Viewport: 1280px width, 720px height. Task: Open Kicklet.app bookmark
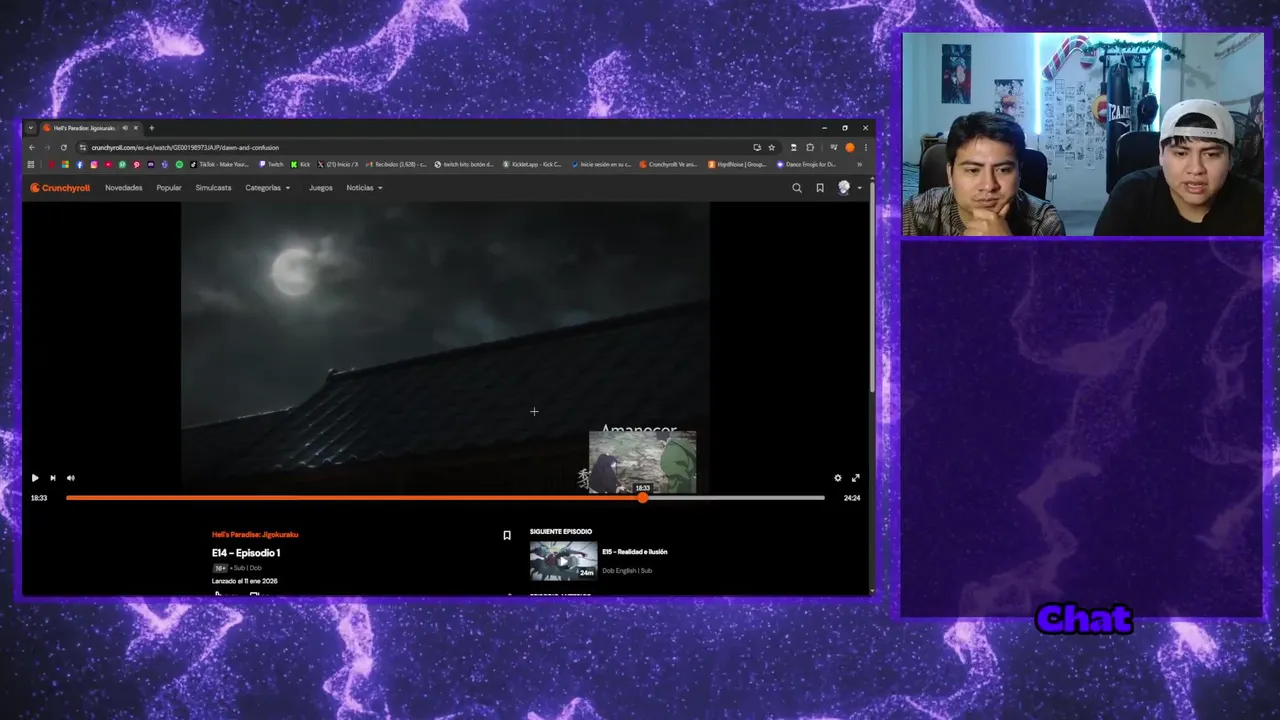[x=532, y=164]
